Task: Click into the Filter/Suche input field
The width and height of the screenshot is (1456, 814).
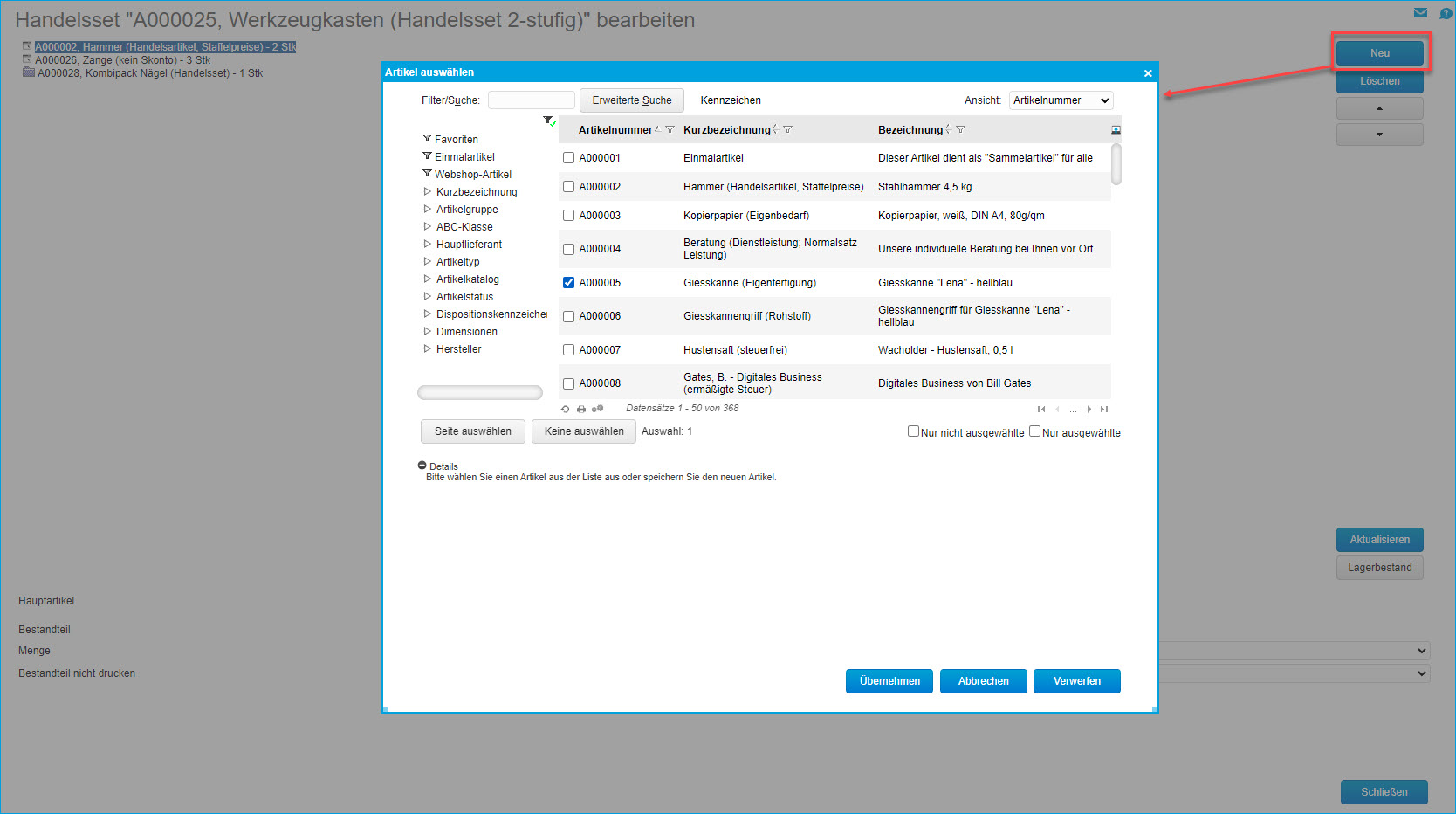Action: coord(531,100)
